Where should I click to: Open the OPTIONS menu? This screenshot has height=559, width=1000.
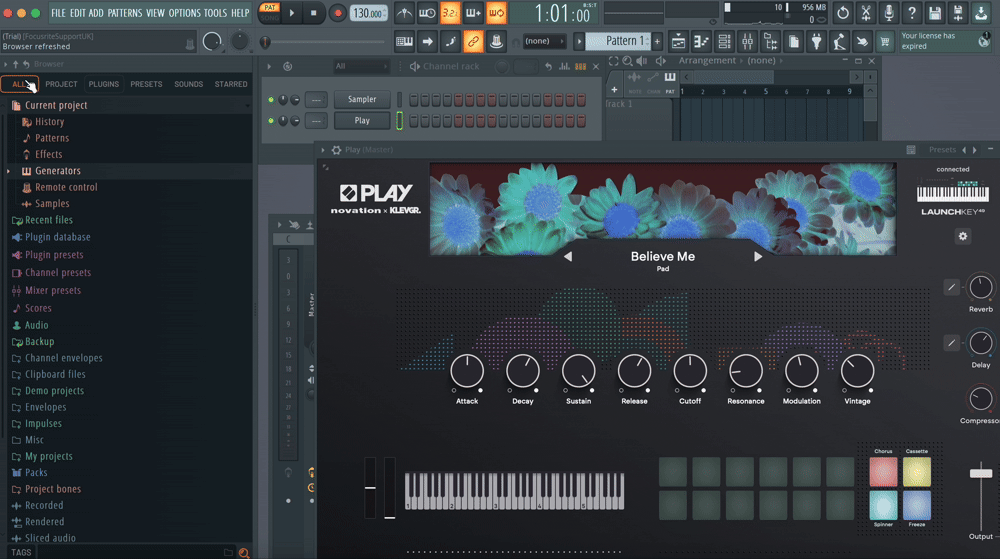[x=184, y=13]
